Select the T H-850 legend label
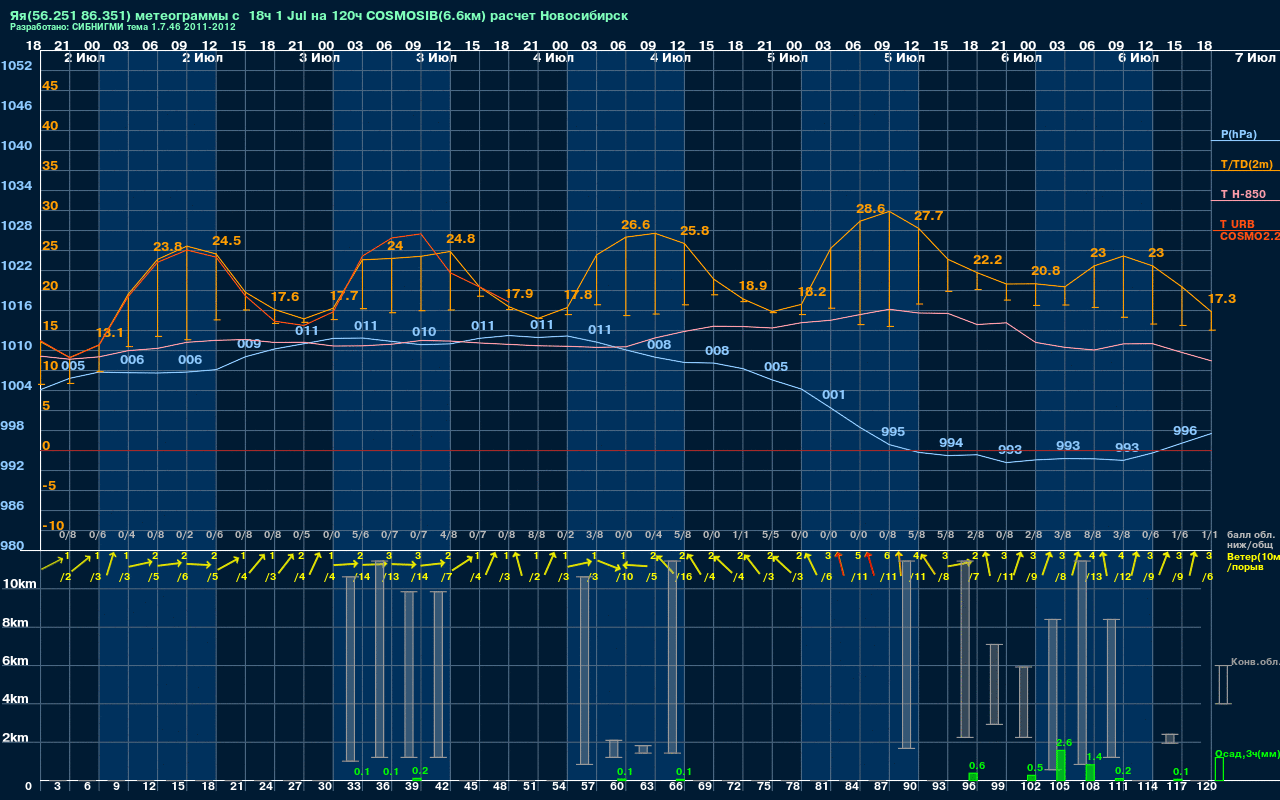 (1243, 194)
